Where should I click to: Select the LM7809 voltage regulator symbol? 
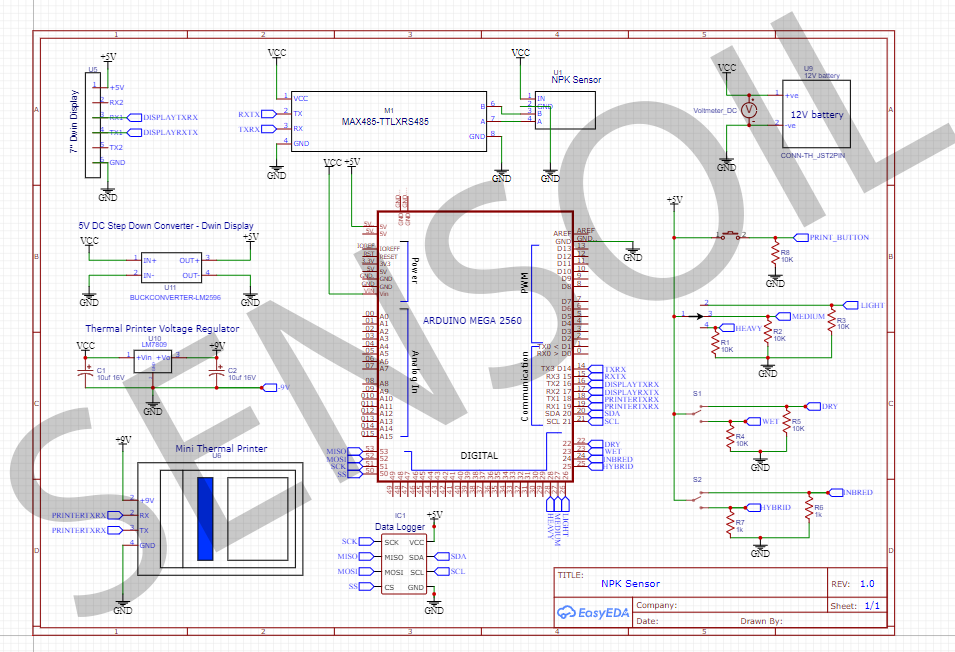click(x=151, y=358)
